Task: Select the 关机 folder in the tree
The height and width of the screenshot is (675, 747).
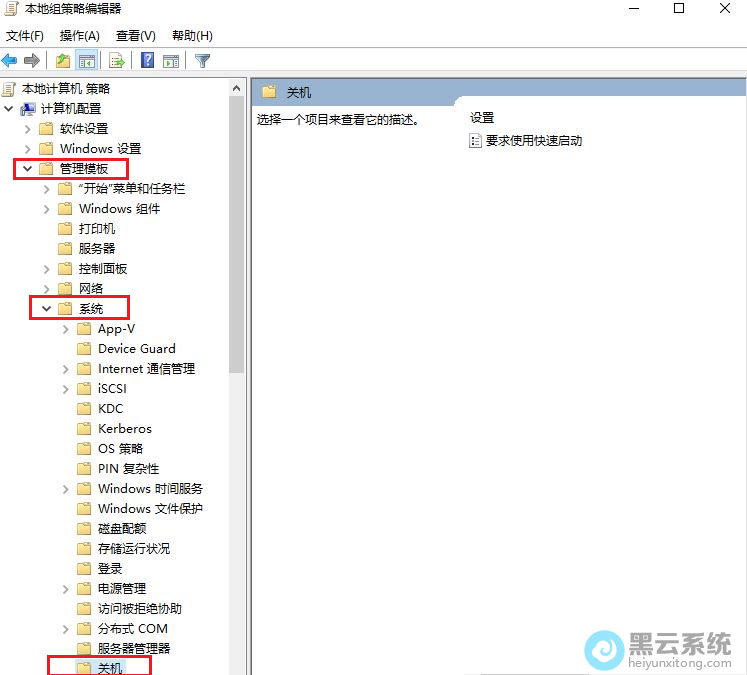Action: click(x=110, y=667)
